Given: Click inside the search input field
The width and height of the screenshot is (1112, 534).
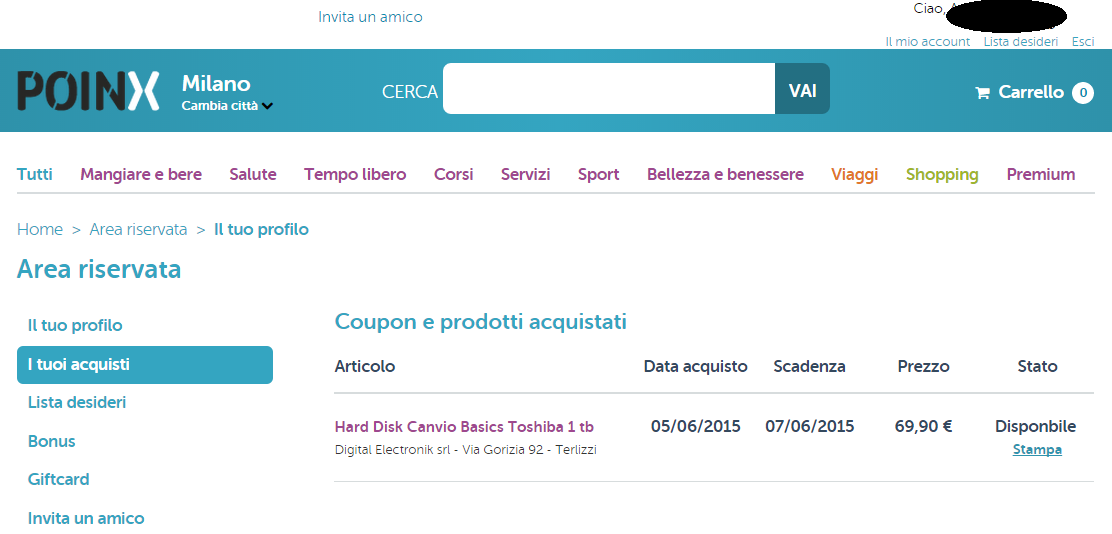Looking at the screenshot, I should tap(608, 89).
